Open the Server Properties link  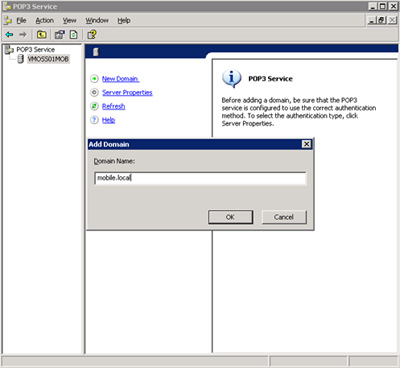click(x=127, y=92)
